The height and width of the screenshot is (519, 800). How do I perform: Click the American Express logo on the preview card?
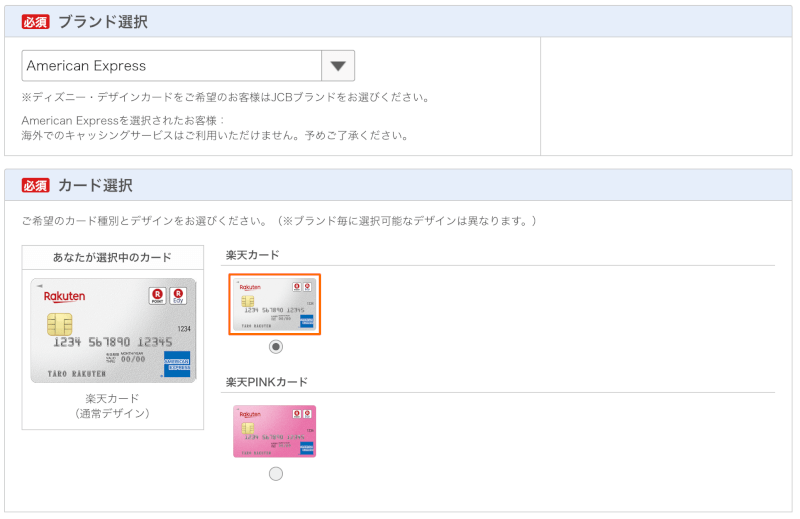click(177, 363)
